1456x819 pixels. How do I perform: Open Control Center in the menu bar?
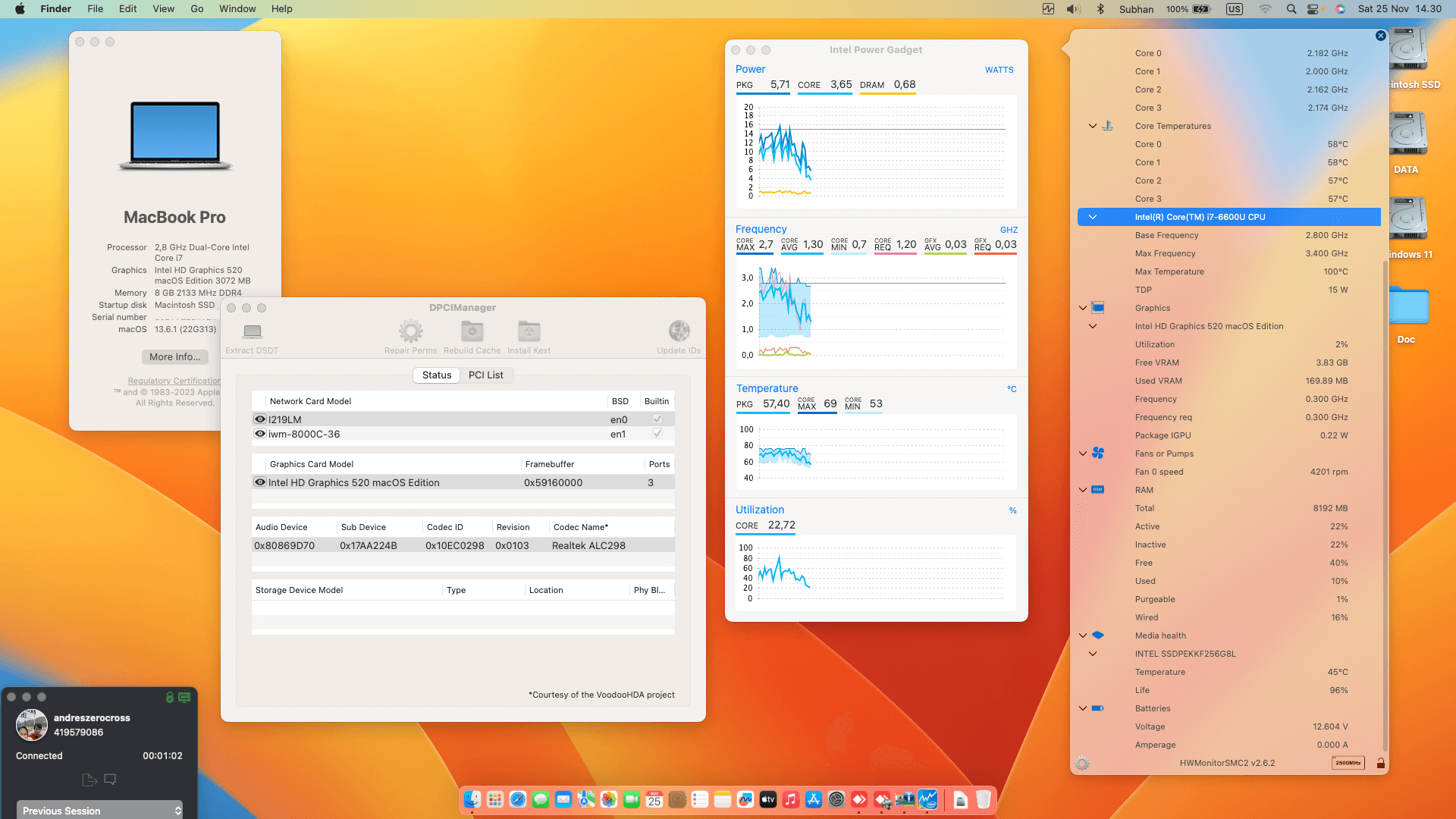coord(1313,9)
